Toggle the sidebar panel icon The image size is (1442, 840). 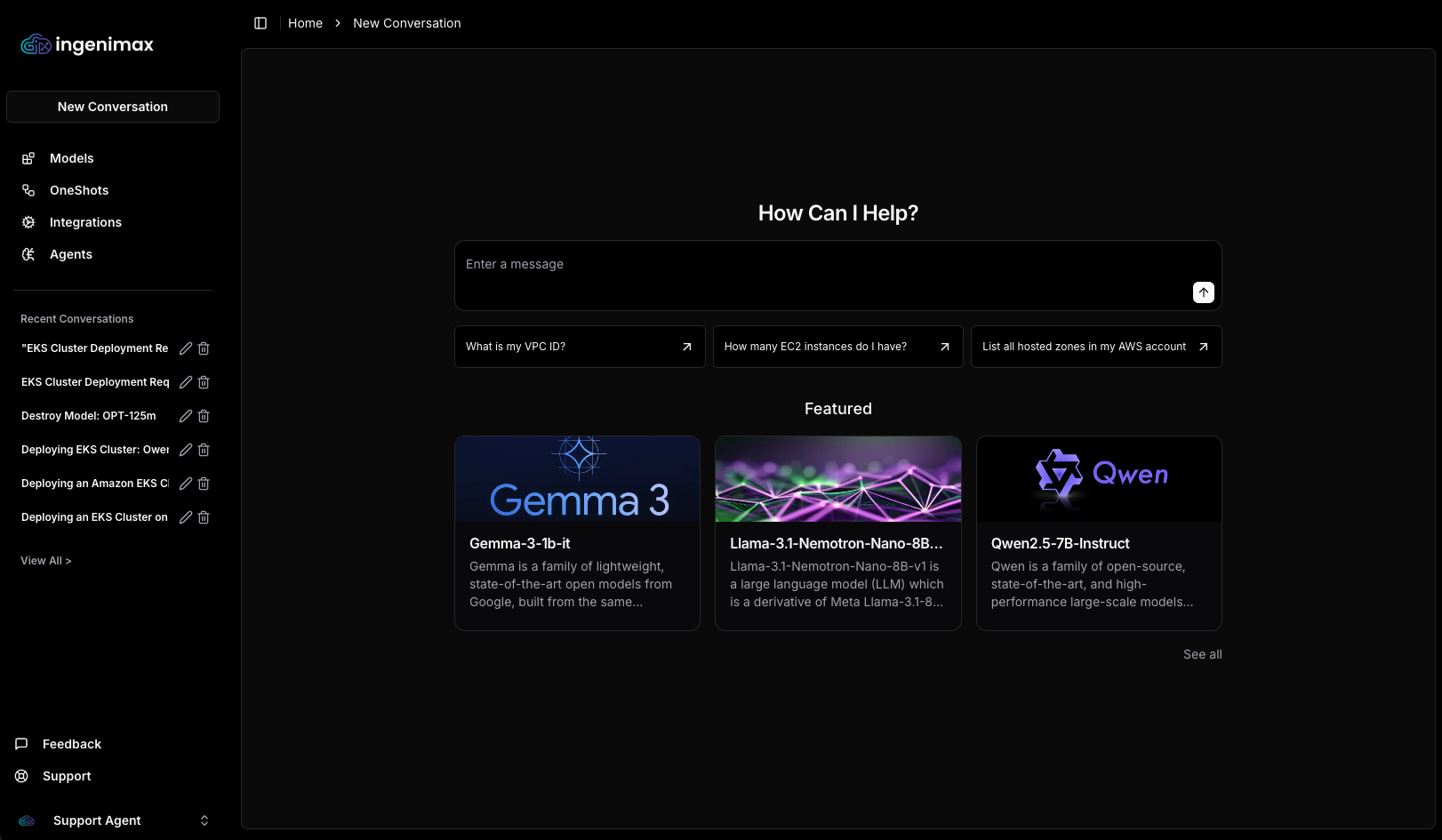[x=260, y=23]
